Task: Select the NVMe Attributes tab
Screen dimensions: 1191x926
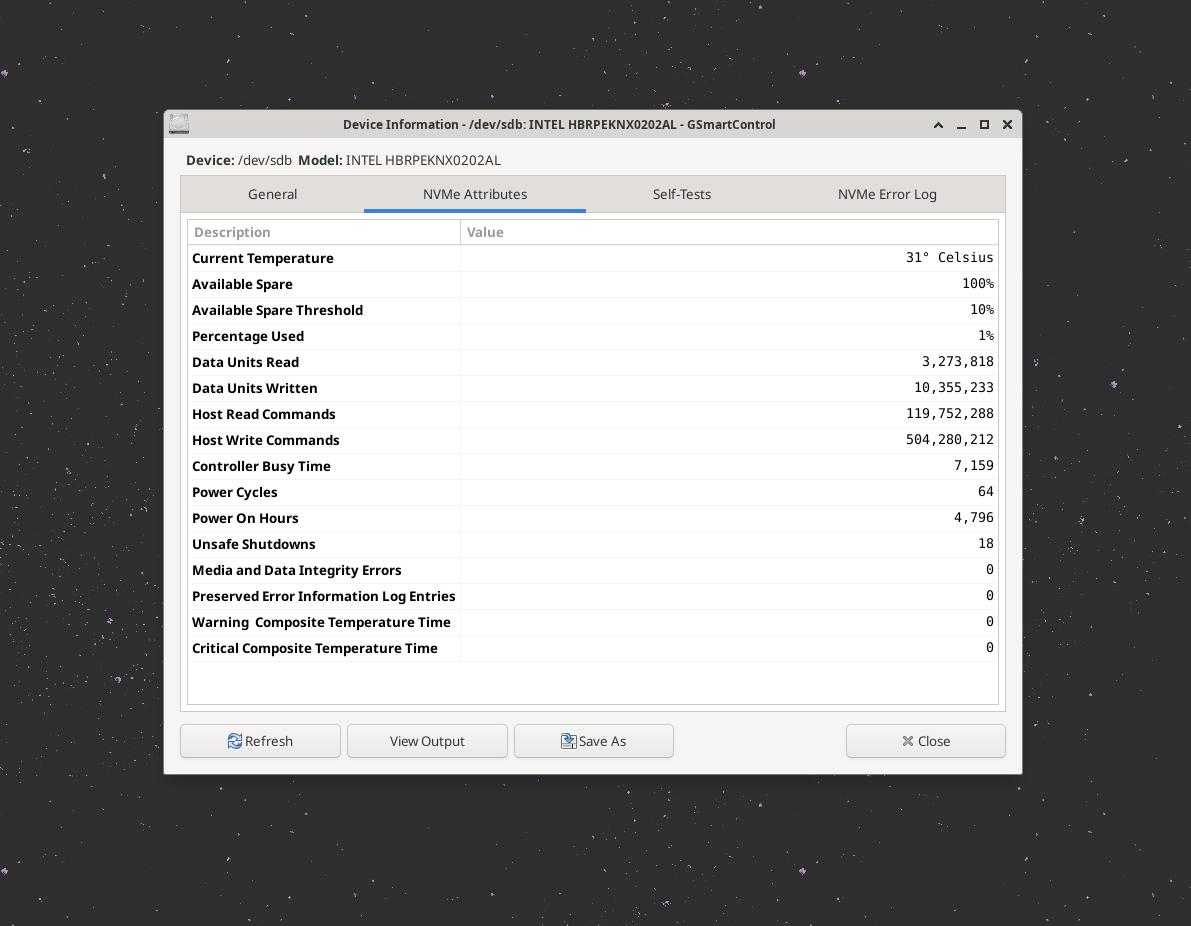Action: 475,194
